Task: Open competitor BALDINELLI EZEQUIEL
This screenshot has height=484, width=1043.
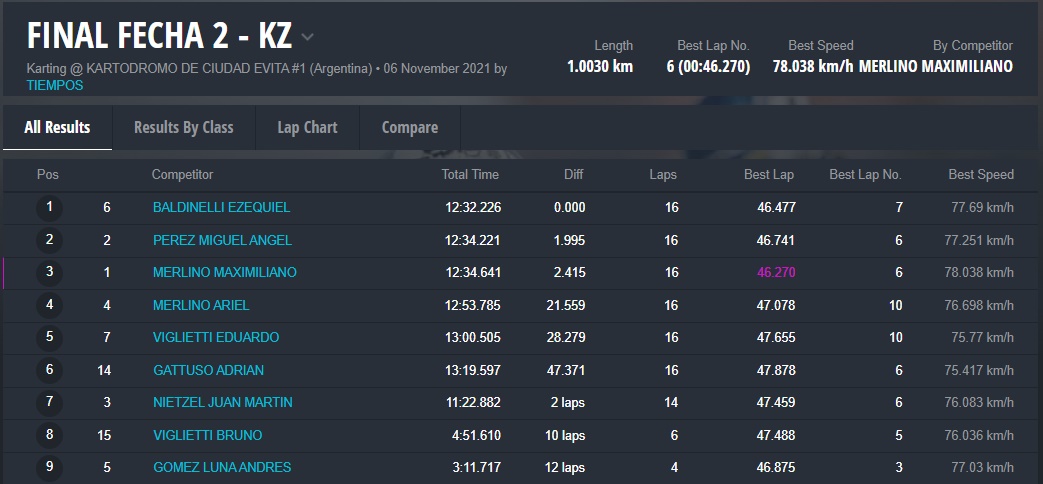Action: click(221, 207)
